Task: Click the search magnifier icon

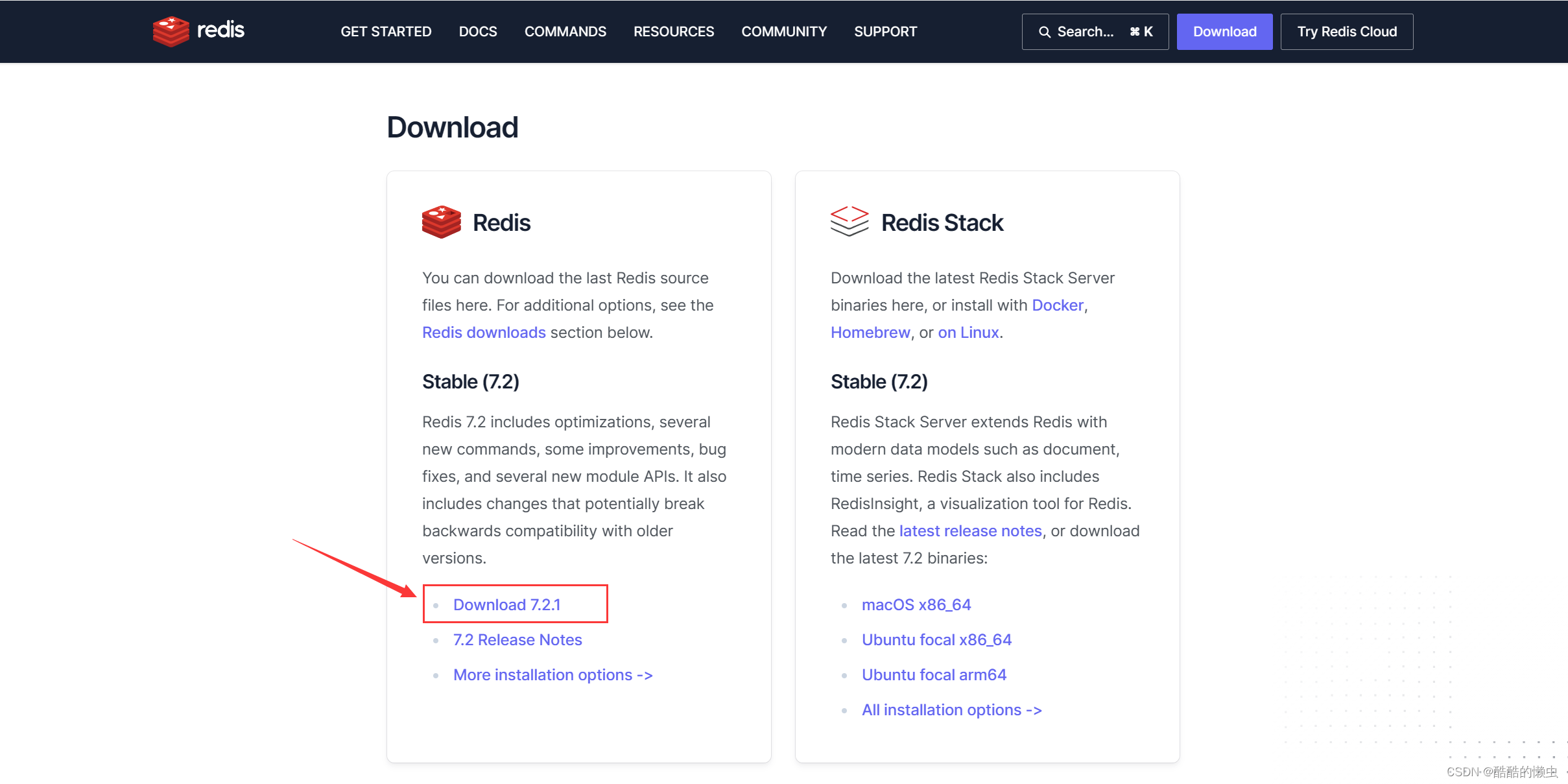Action: pyautogui.click(x=1044, y=32)
